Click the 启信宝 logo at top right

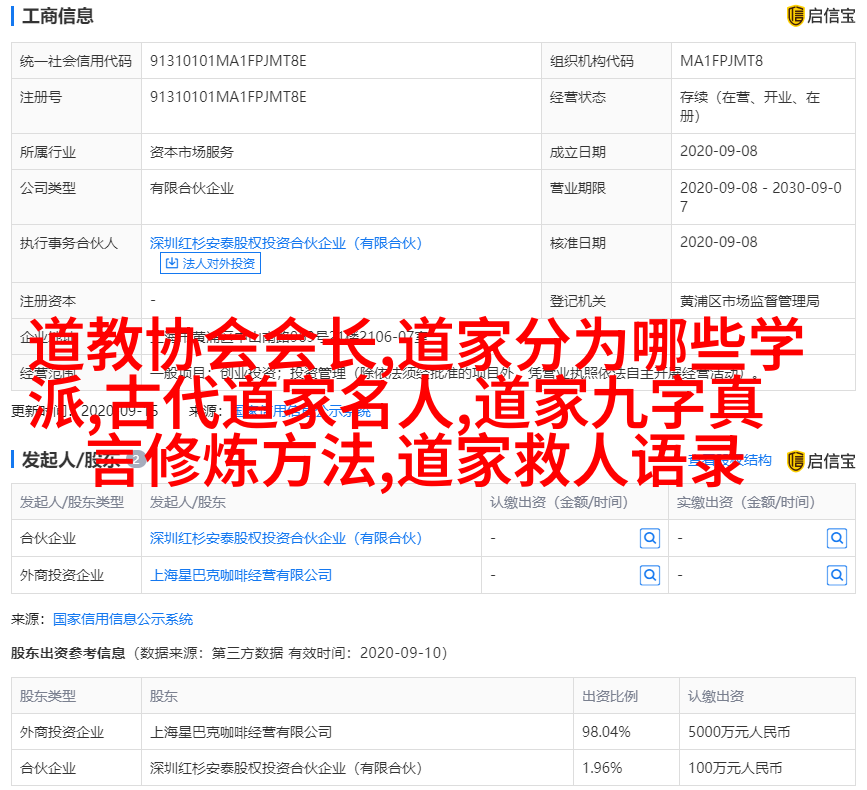[x=821, y=15]
